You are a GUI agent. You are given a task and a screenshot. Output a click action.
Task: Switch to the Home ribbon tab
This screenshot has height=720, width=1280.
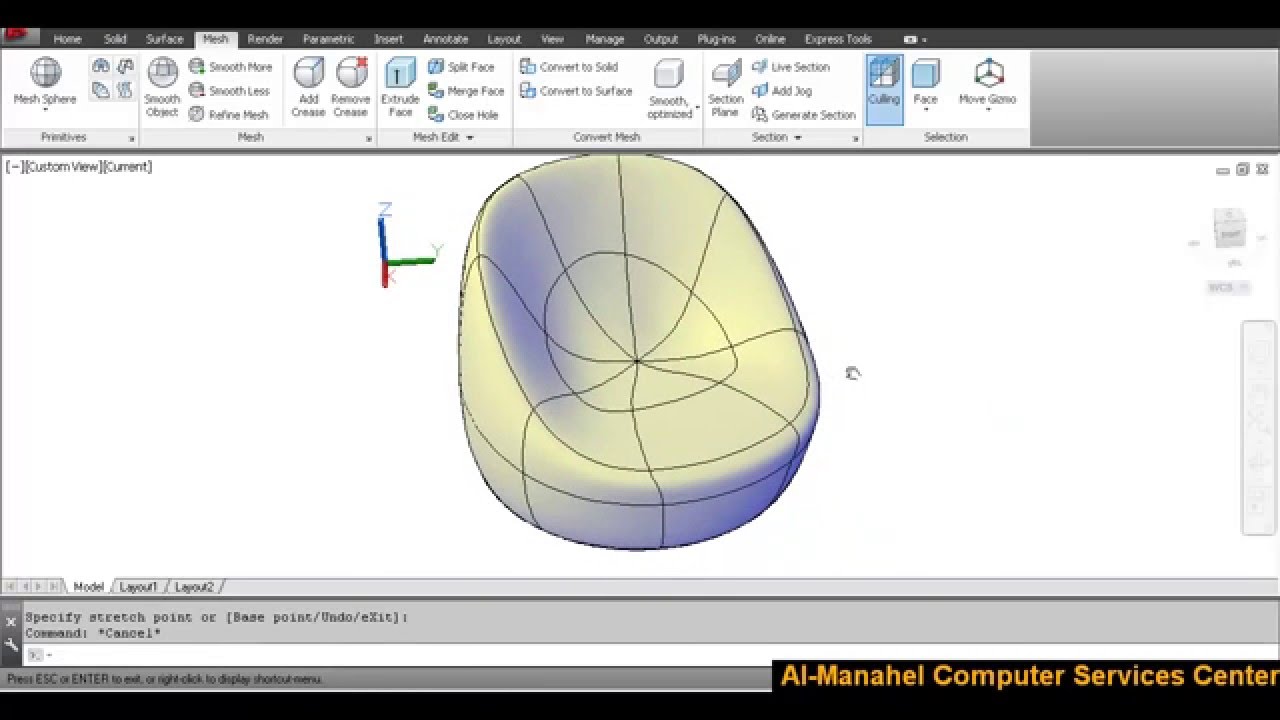pos(67,39)
